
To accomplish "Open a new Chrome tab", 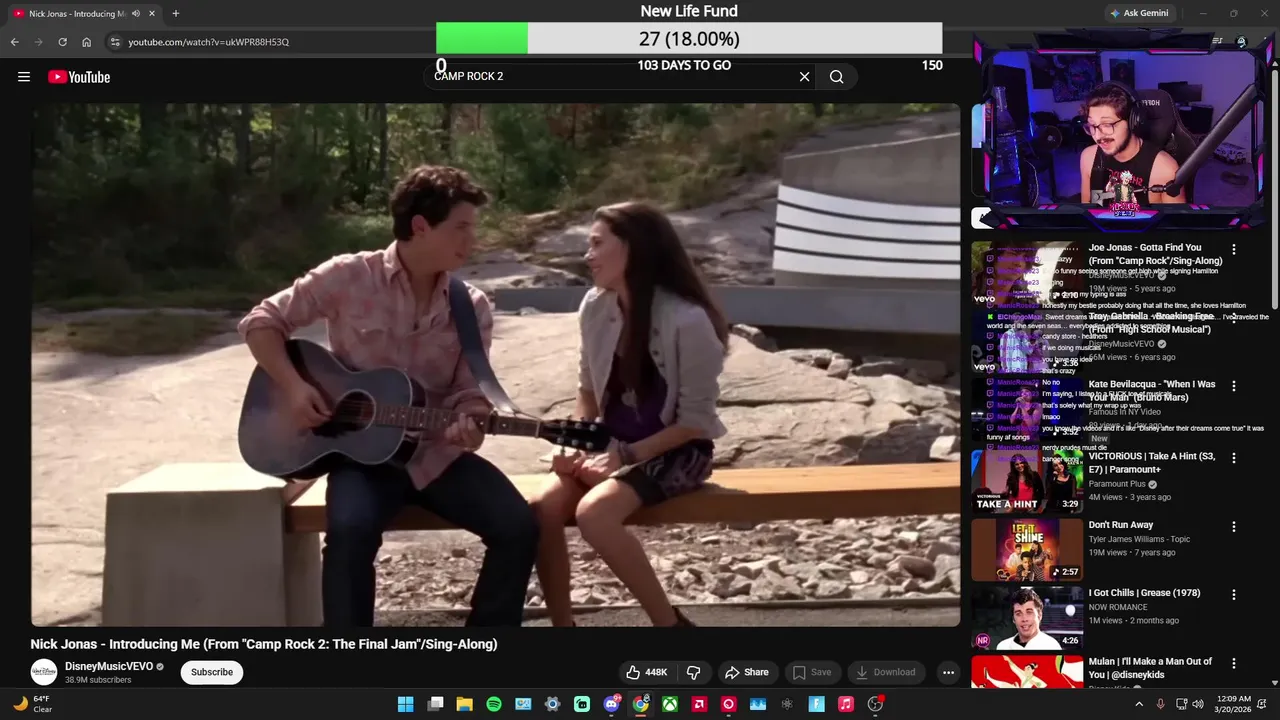I will (175, 13).
